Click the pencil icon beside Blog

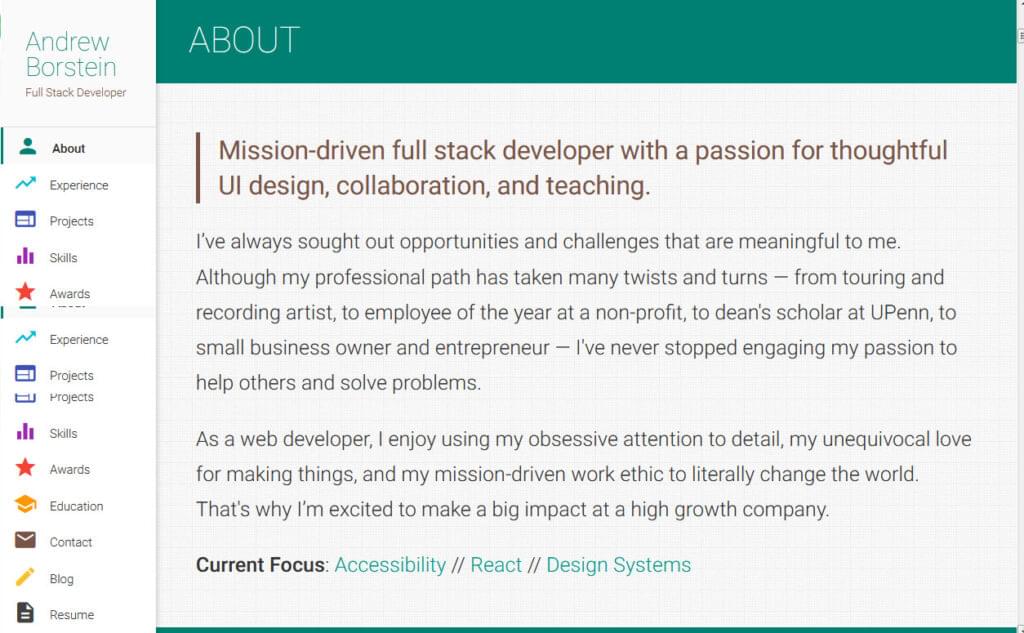tap(24, 578)
